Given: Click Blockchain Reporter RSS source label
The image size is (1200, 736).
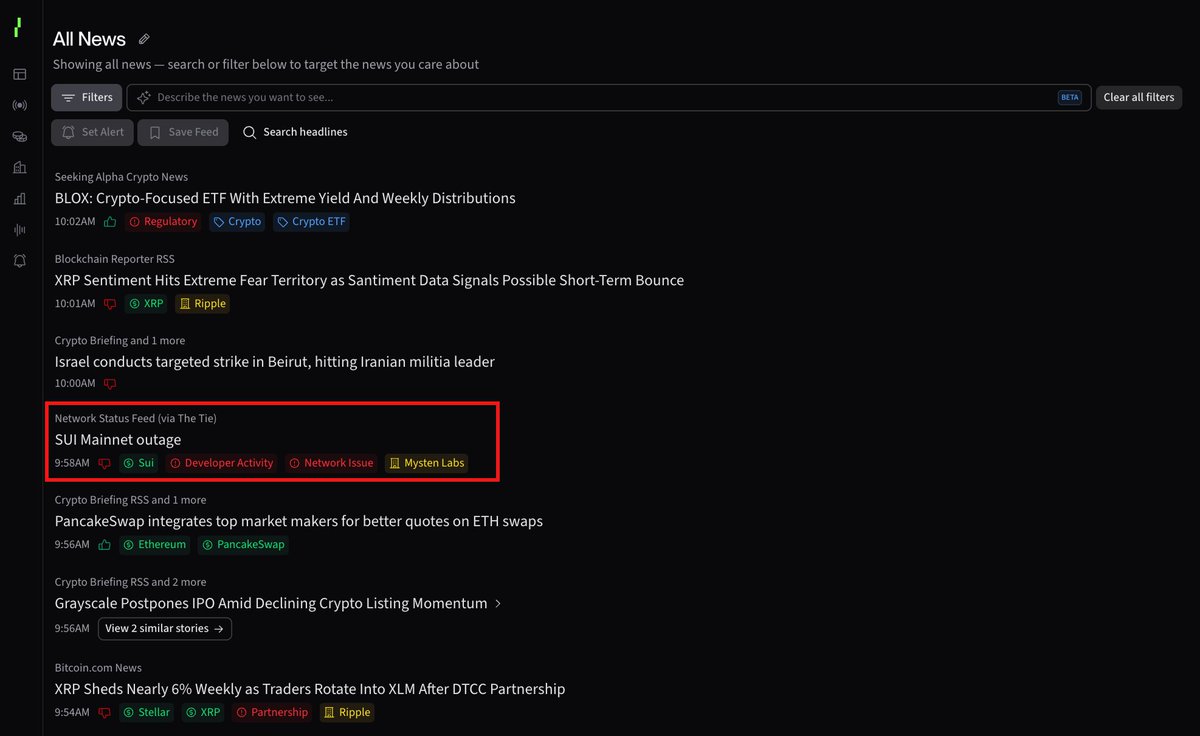Looking at the screenshot, I should [x=115, y=259].
